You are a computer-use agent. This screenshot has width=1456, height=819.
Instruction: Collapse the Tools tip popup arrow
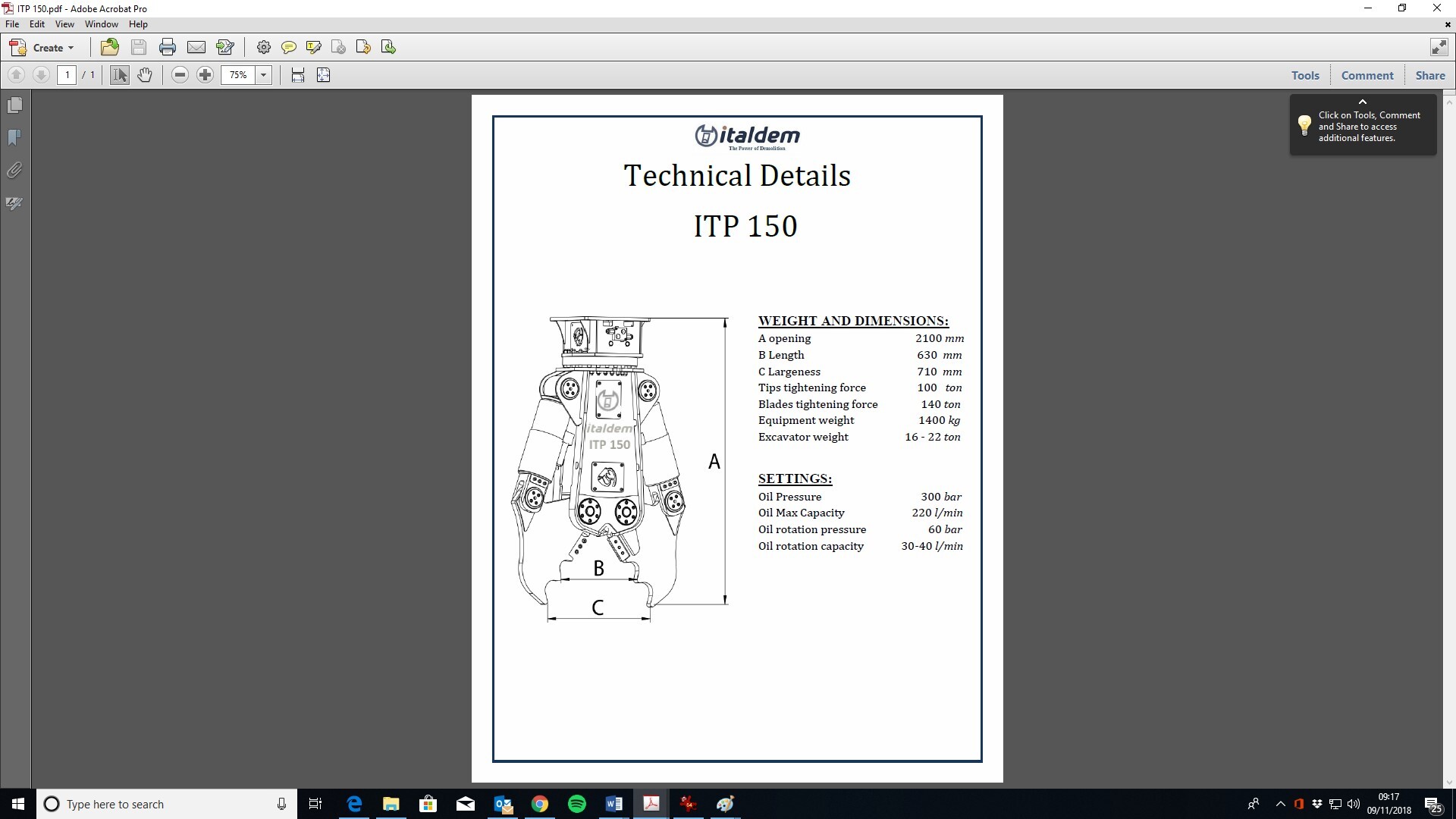(x=1363, y=102)
